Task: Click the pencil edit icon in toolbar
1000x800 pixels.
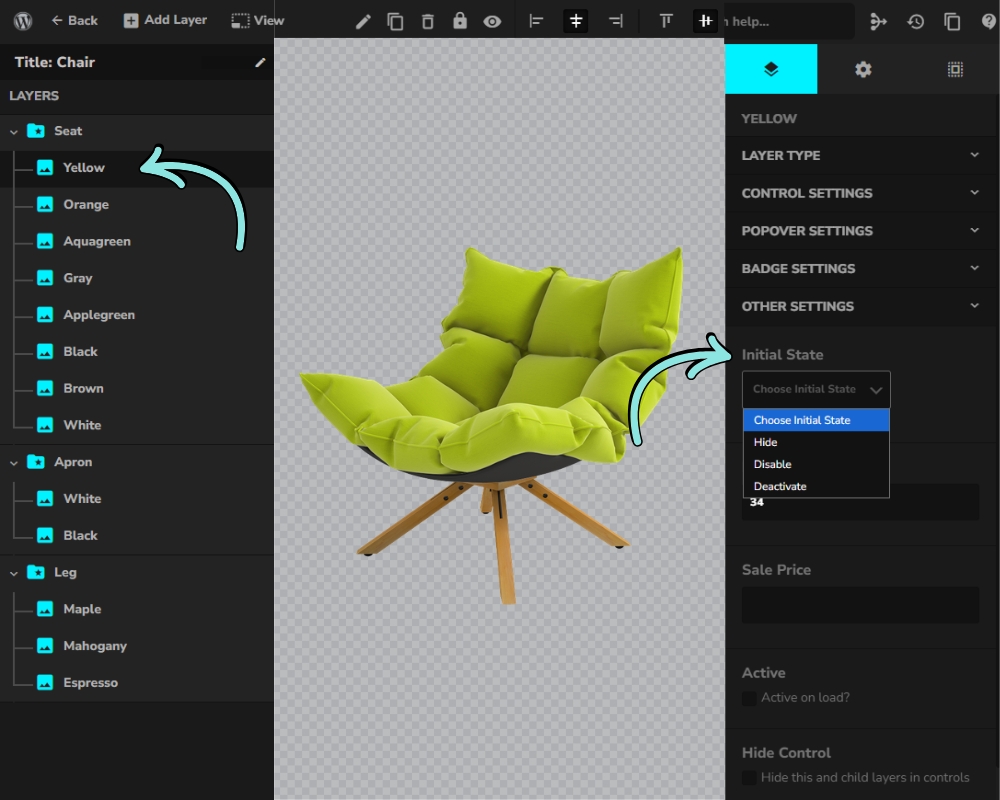Action: click(363, 22)
